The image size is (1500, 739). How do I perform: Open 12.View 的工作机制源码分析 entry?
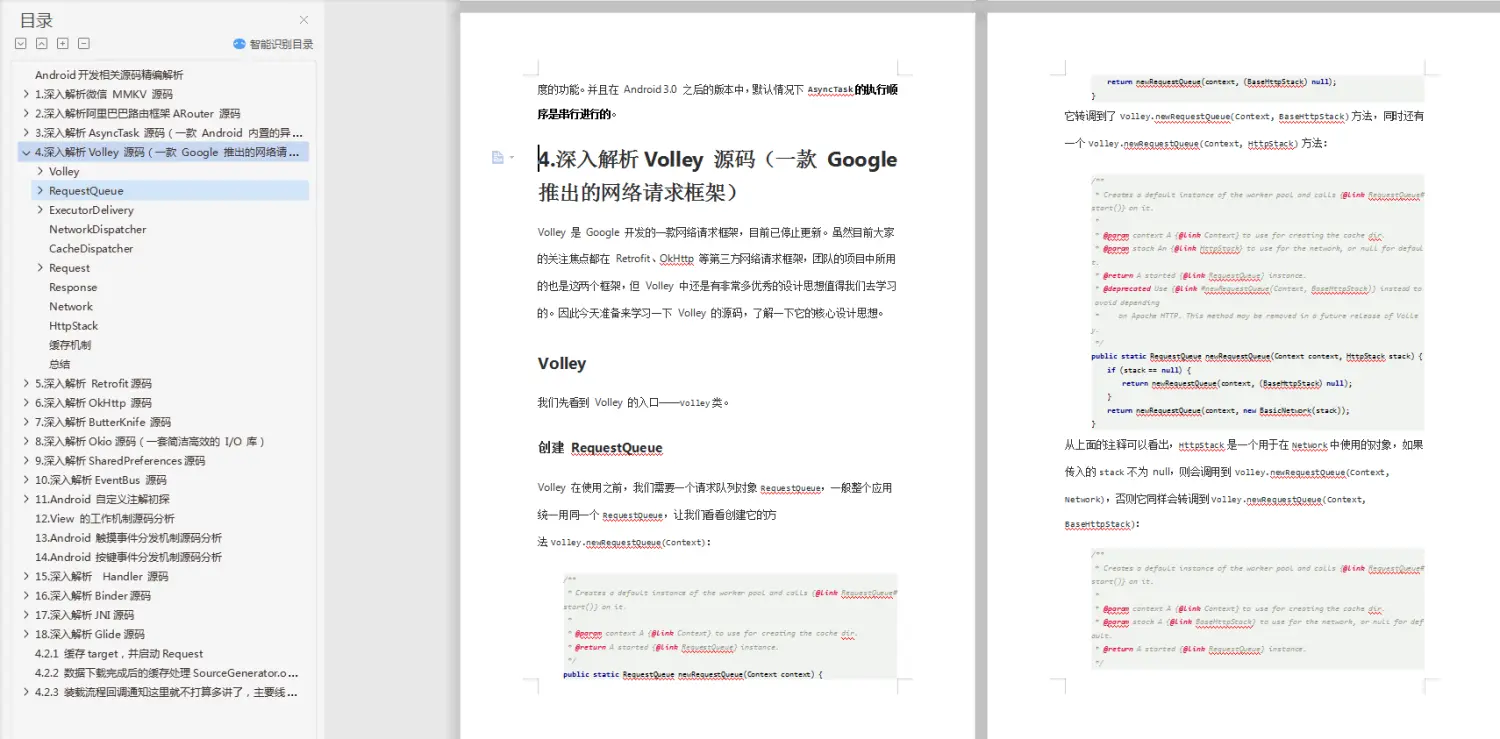tap(105, 518)
